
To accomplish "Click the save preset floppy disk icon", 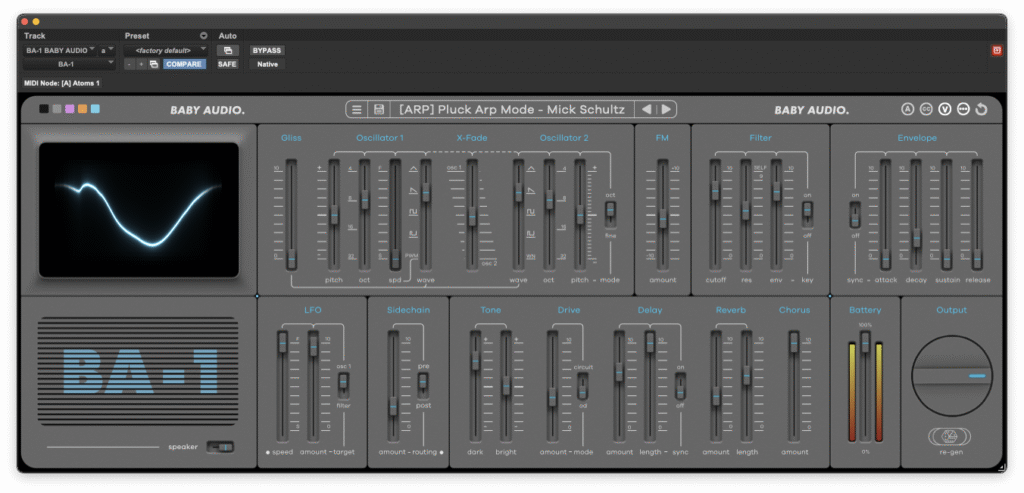I will (x=378, y=110).
